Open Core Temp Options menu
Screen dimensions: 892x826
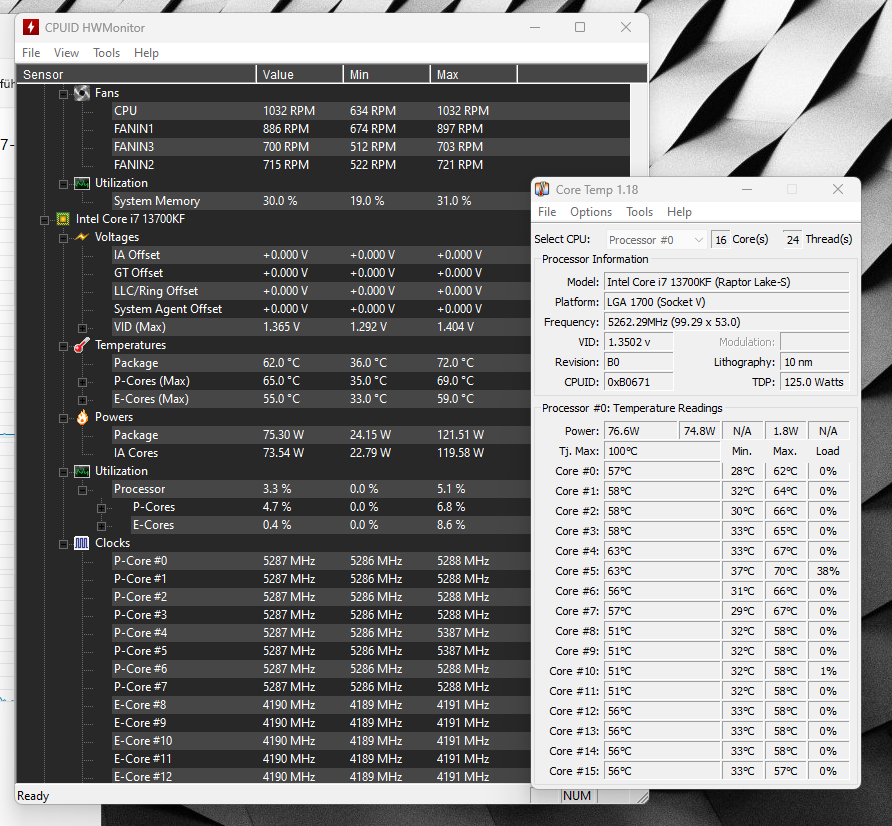click(591, 212)
